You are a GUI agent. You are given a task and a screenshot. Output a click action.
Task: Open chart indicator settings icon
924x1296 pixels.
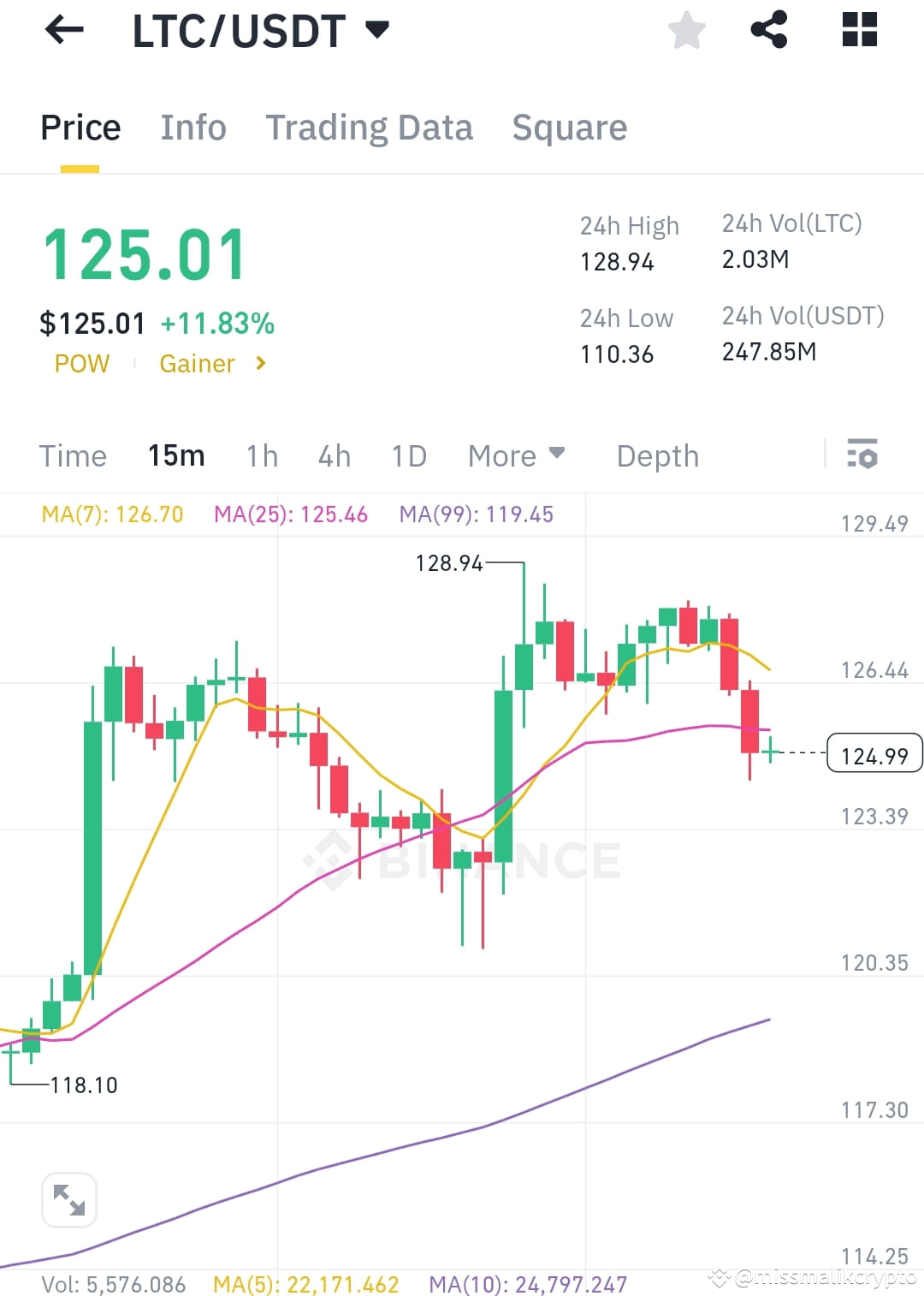862,455
